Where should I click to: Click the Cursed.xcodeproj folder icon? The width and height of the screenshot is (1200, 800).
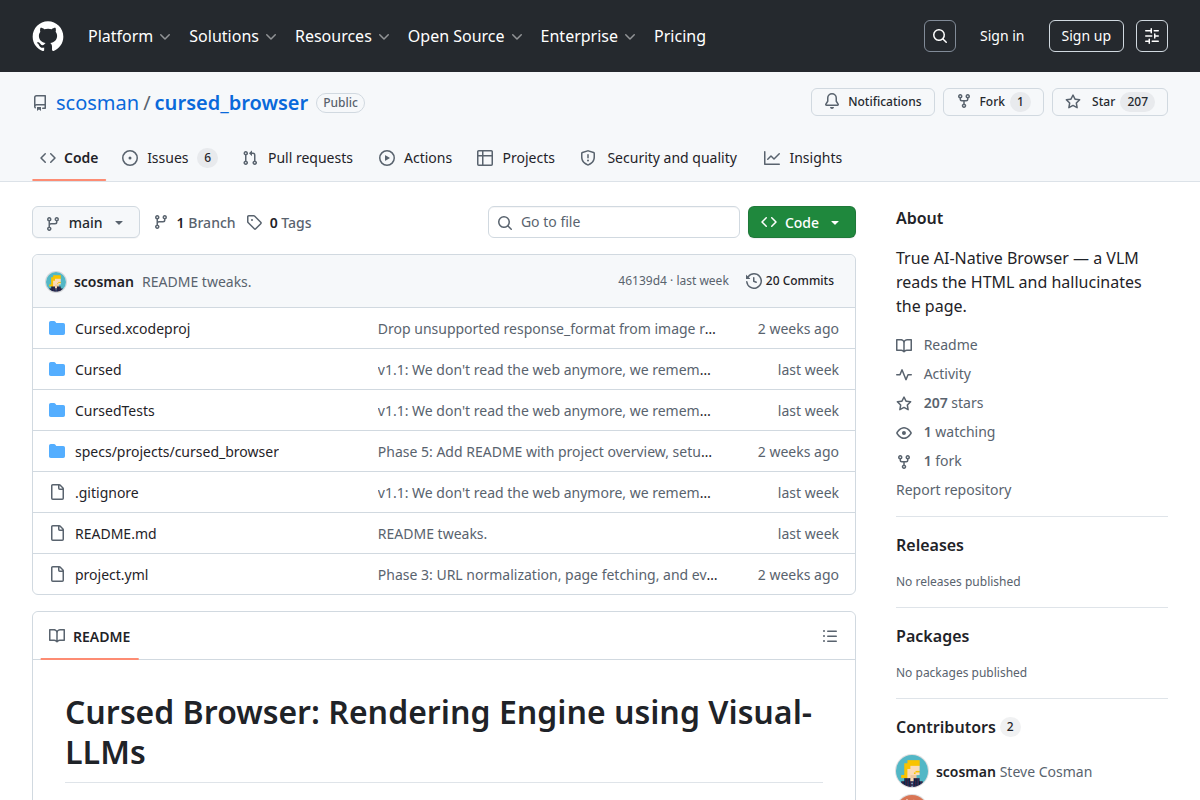(57, 328)
